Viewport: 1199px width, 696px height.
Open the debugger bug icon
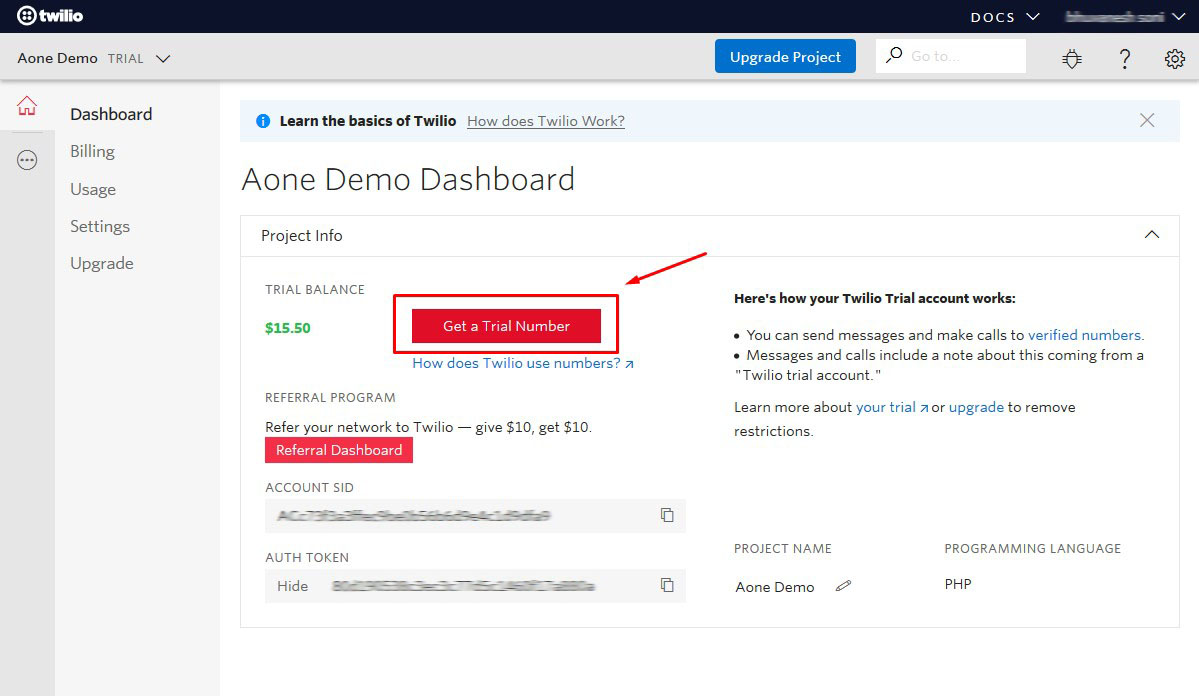click(x=1072, y=58)
